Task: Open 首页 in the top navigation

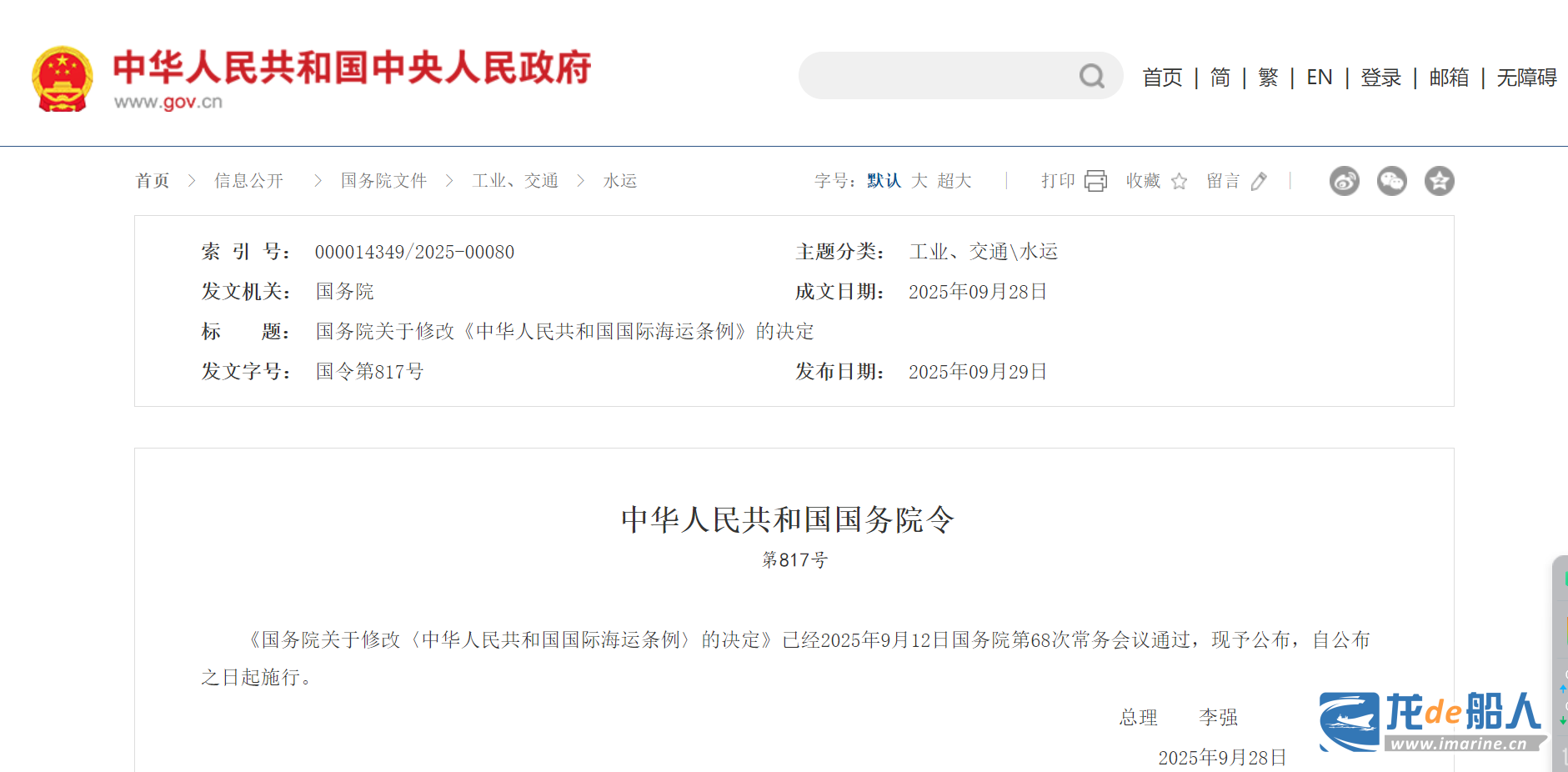Action: coord(1162,78)
